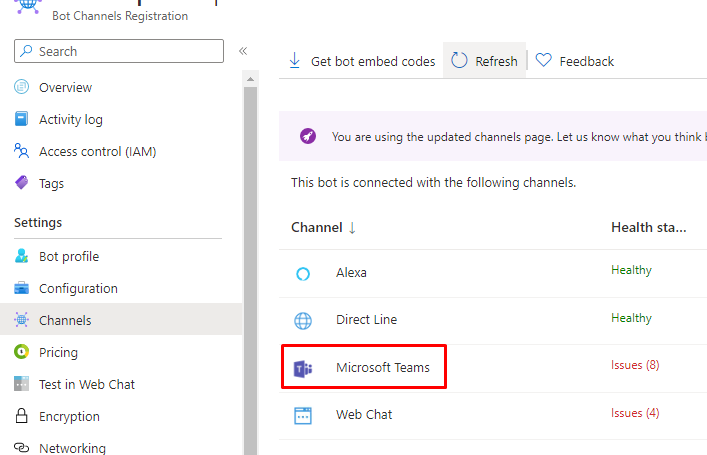Click the Health status column header
This screenshot has width=707, height=455.
coord(648,227)
